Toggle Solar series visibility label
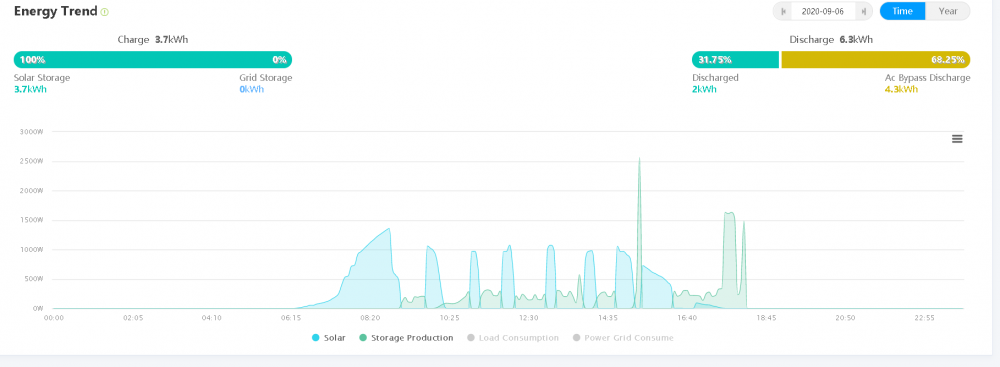This screenshot has width=1000, height=367. 335,338
